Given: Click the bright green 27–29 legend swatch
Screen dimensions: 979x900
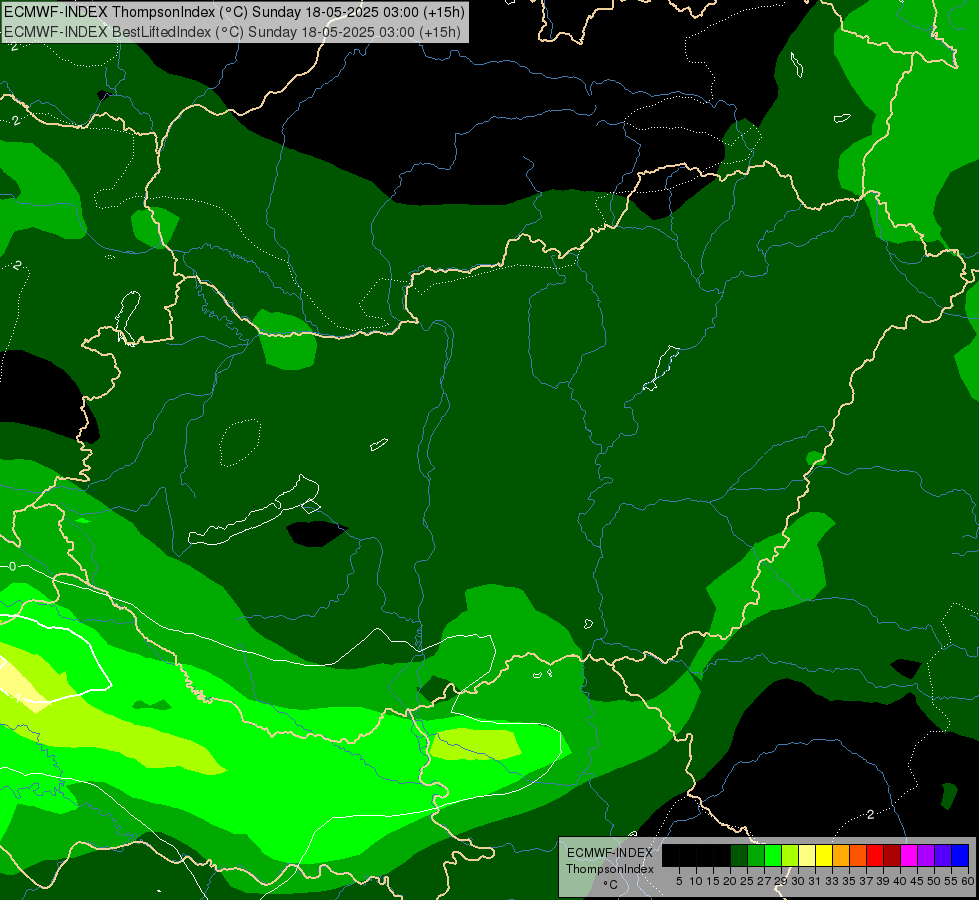Looking at the screenshot, I should (x=773, y=855).
